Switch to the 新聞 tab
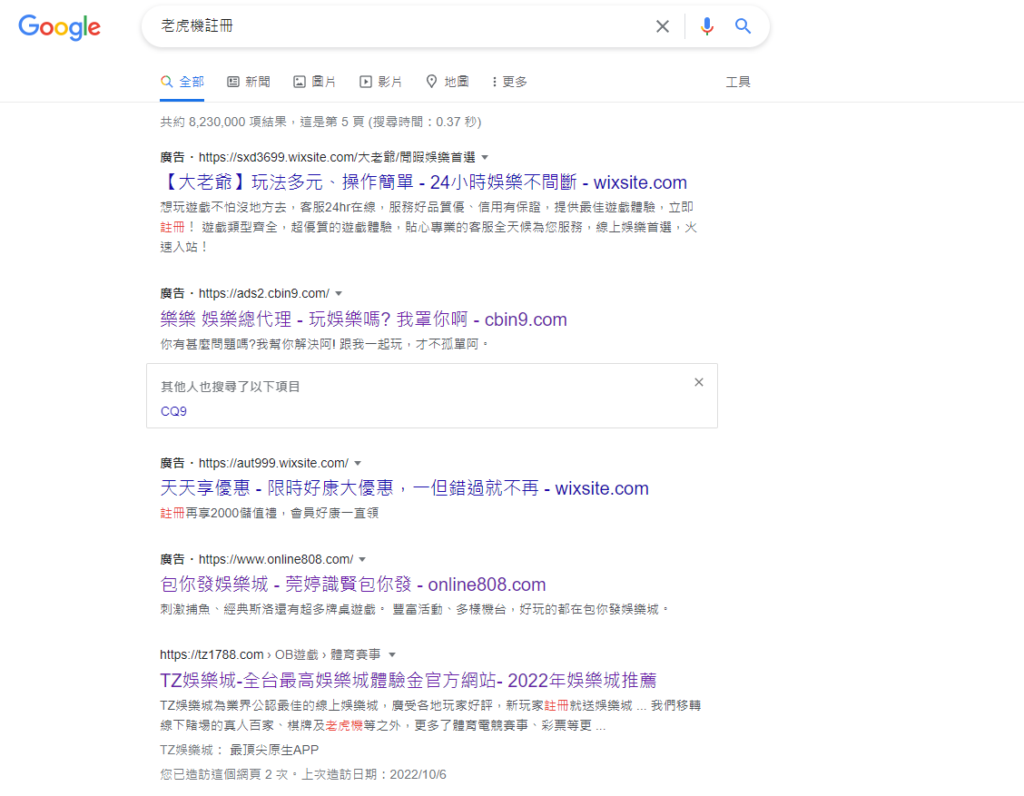This screenshot has height=796, width=1024. 248,82
